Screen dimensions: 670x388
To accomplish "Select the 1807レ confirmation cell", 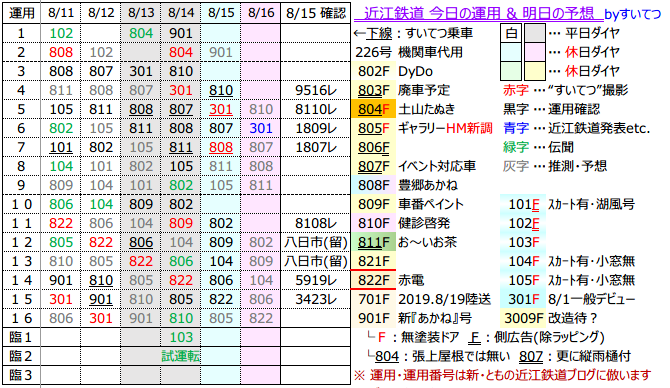I will (x=316, y=147).
